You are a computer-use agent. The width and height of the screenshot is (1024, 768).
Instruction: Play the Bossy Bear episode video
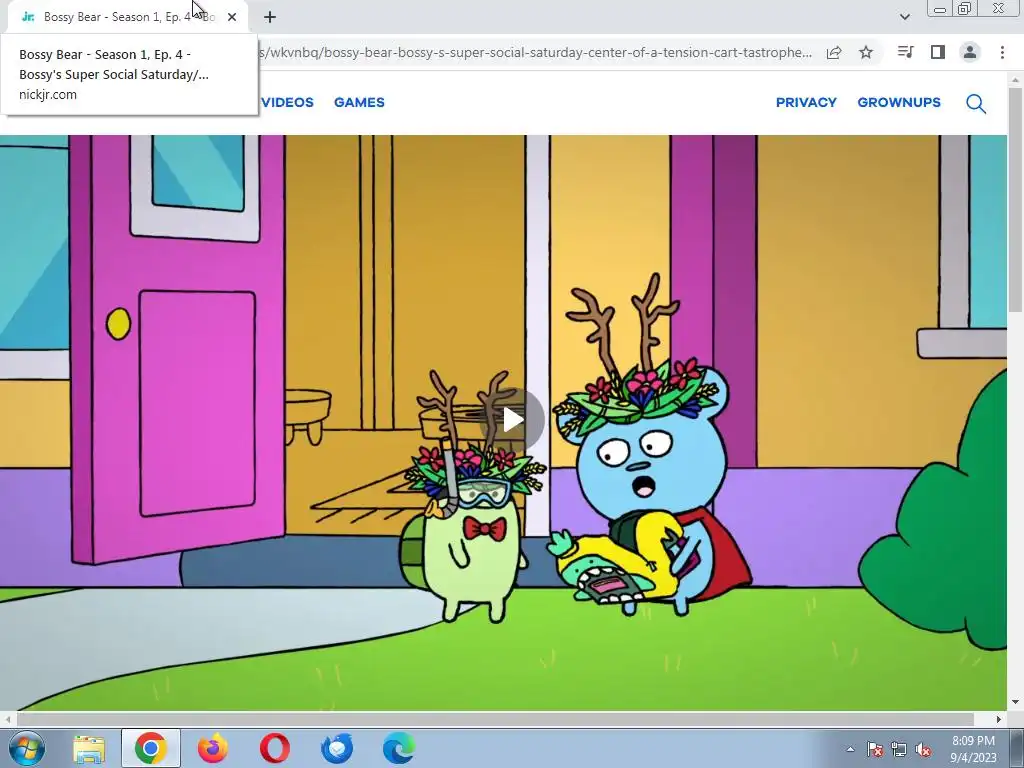pos(512,420)
